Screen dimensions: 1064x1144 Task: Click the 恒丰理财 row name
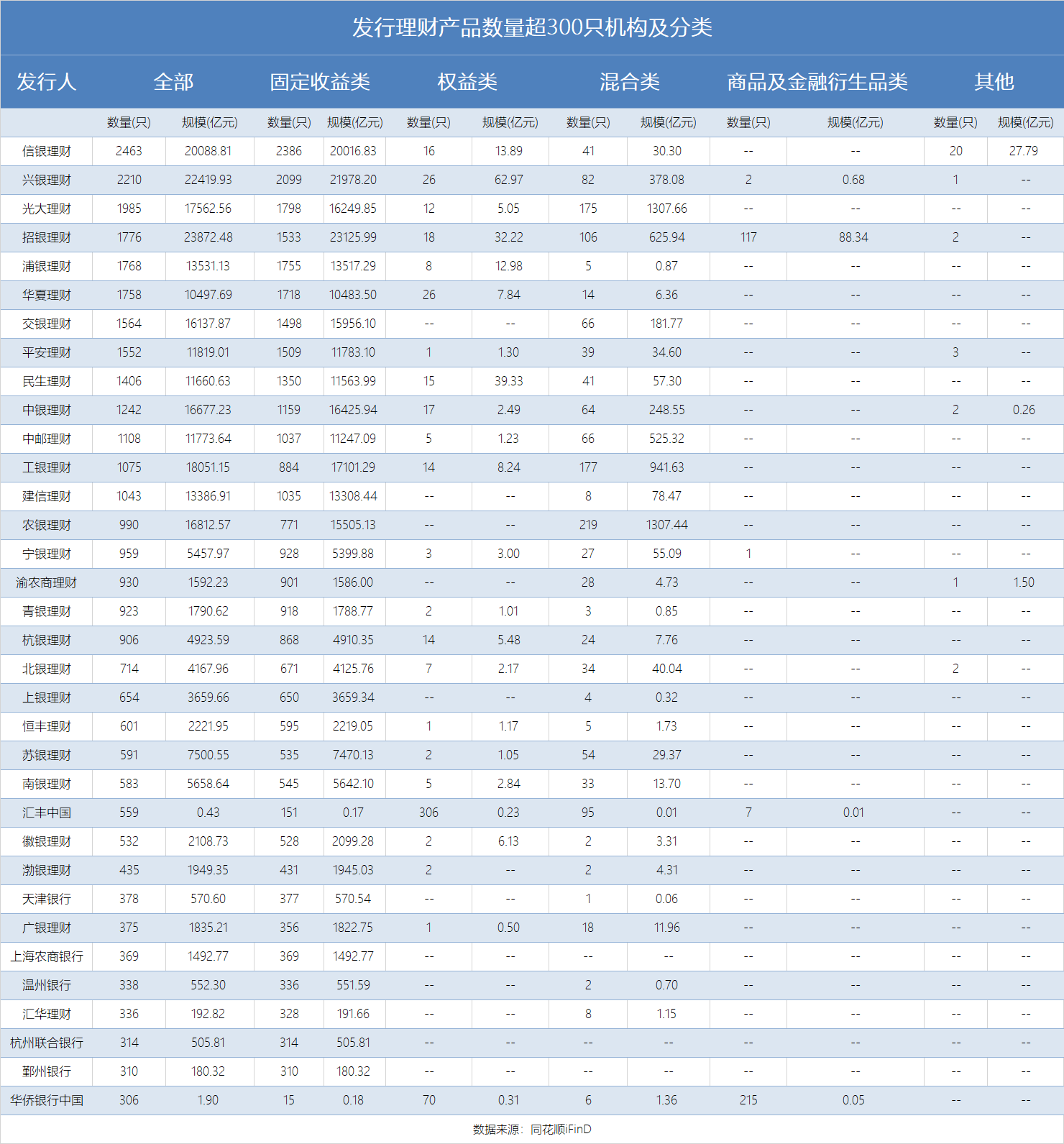click(47, 726)
